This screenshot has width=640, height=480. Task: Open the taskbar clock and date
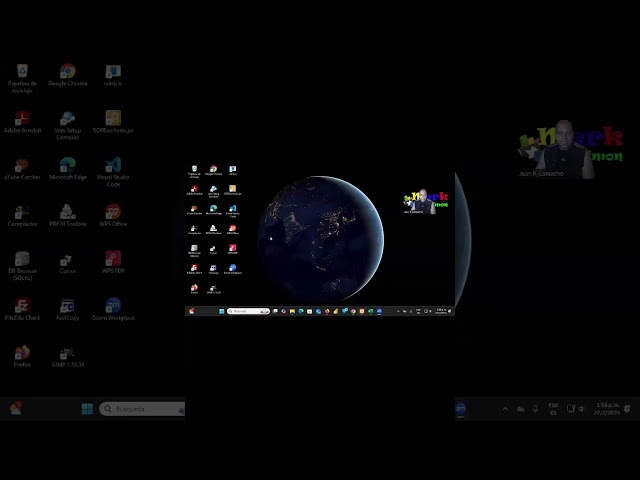click(606, 409)
